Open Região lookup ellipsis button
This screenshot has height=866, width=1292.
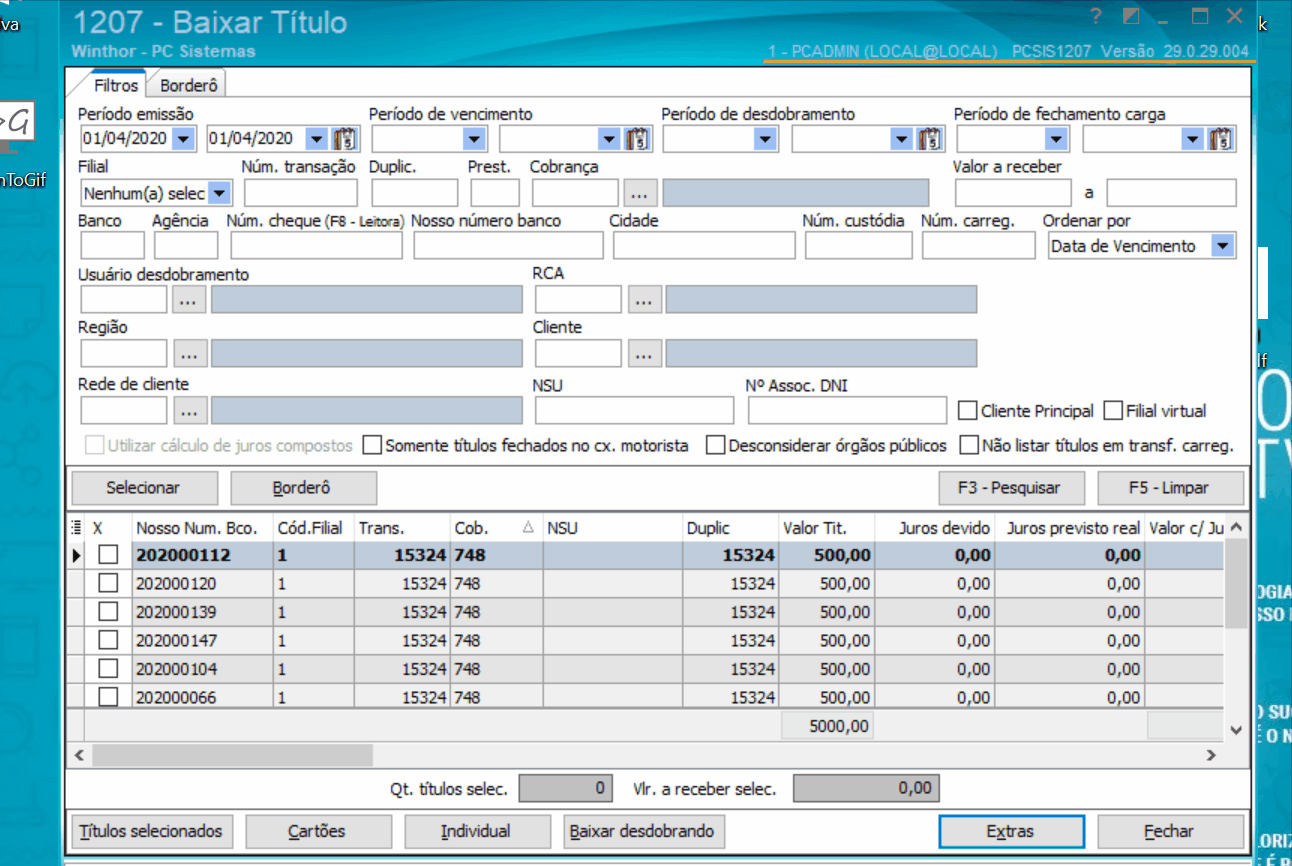click(x=189, y=353)
